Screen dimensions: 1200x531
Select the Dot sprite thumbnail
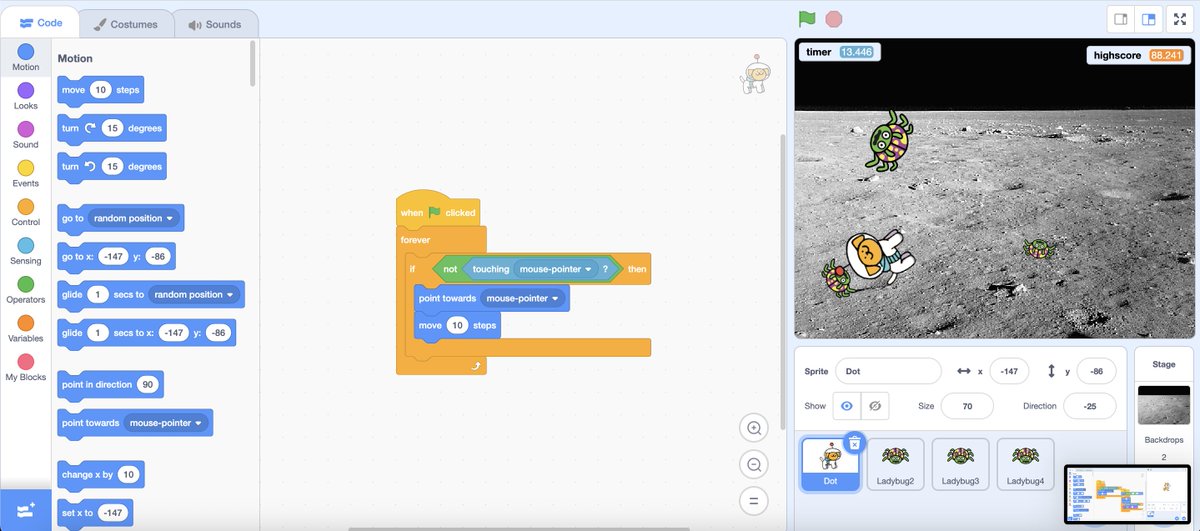click(x=829, y=465)
